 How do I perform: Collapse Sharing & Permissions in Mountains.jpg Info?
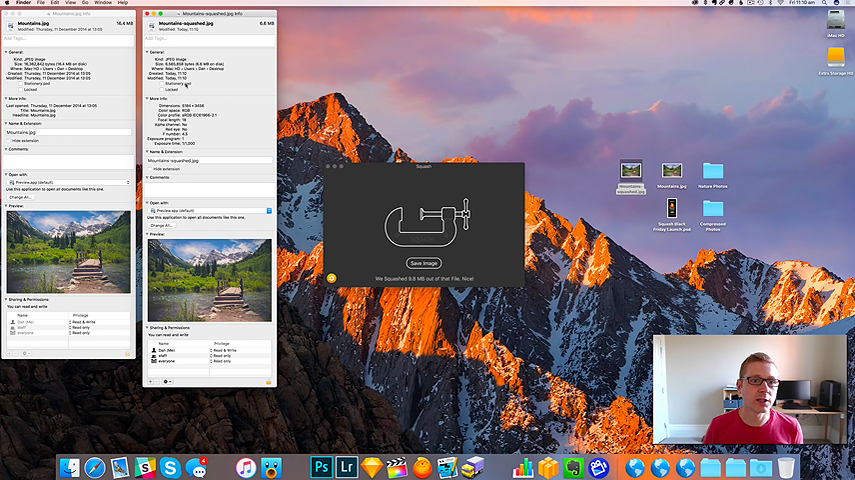[x=6, y=299]
